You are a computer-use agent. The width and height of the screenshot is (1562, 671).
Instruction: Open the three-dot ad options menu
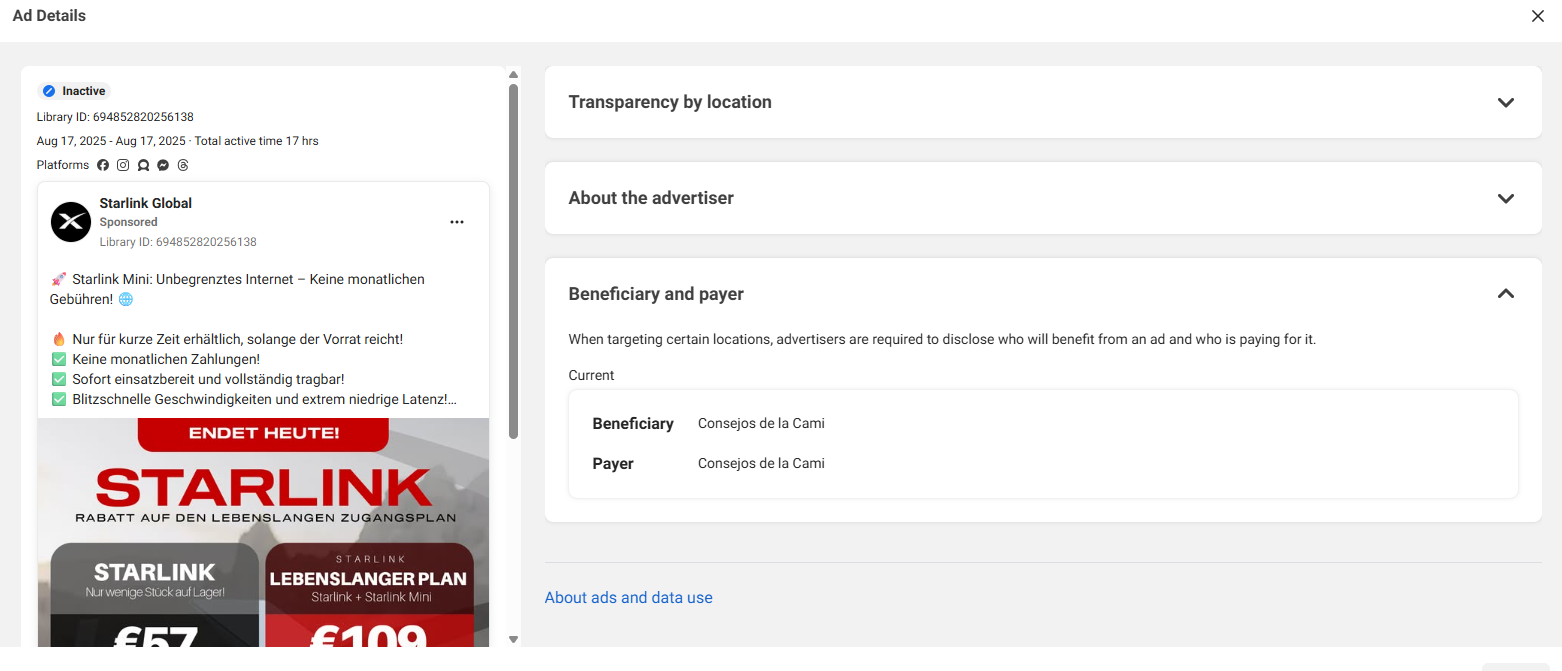click(x=457, y=222)
